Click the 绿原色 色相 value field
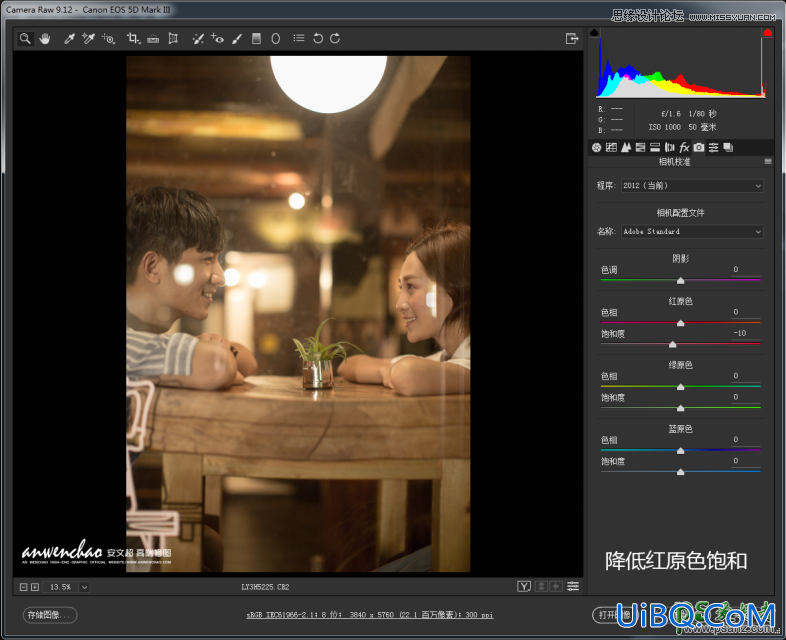The width and height of the screenshot is (786, 640). coord(745,376)
